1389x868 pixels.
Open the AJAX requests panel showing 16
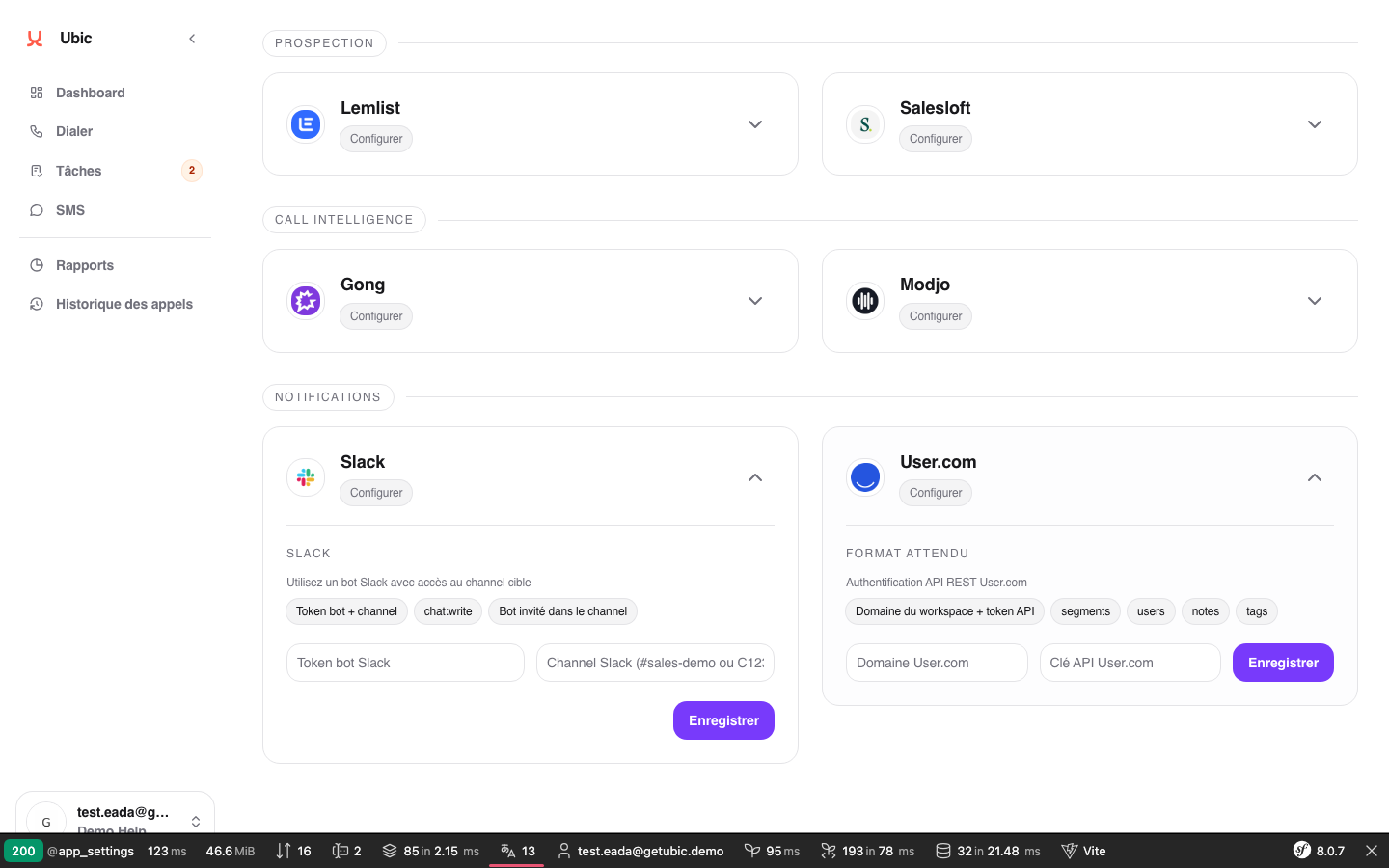[293, 851]
